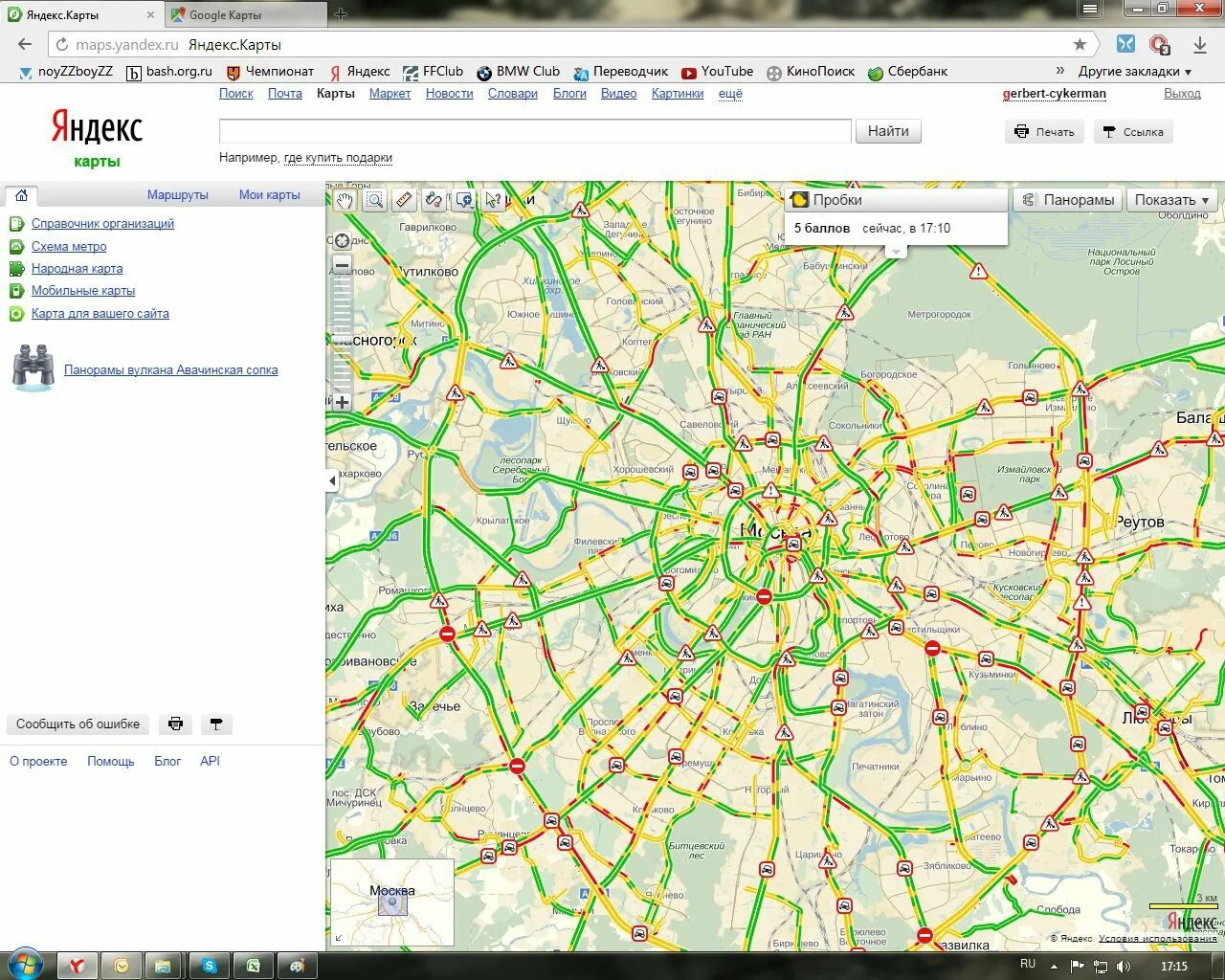
Task: Open the Народная карта link
Action: point(78,269)
